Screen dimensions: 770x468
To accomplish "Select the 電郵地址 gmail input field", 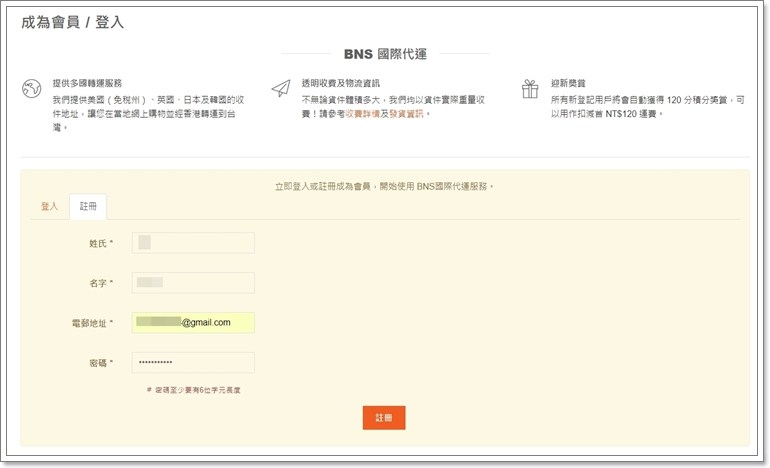I will (x=193, y=322).
